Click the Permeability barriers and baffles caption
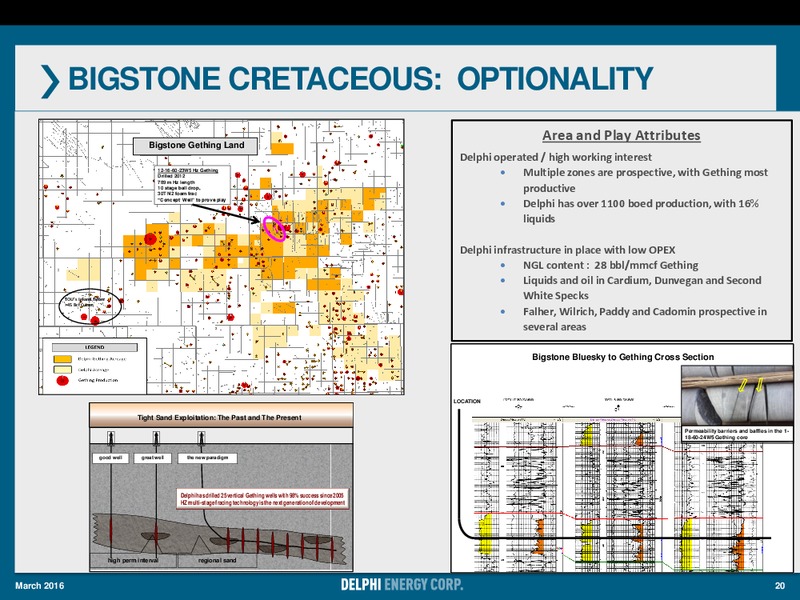800x600 pixels. (x=737, y=434)
